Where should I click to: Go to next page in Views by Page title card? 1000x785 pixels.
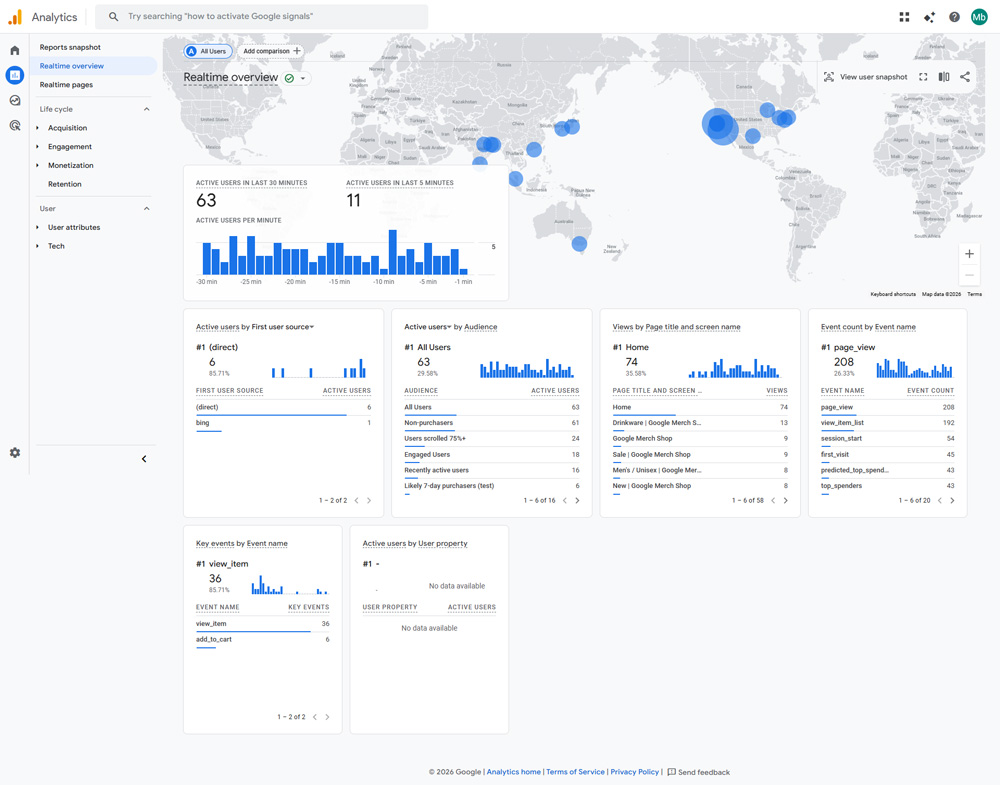786,501
